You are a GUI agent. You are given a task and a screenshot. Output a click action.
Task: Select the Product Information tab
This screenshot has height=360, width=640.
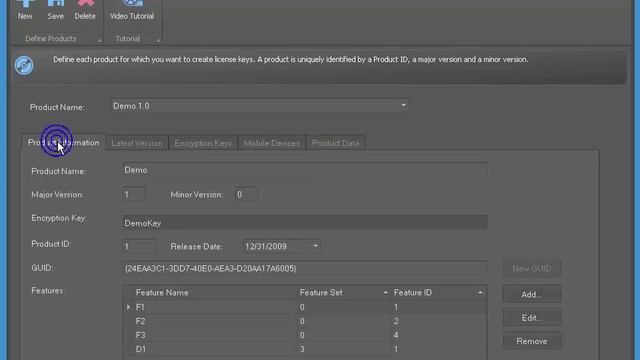[63, 142]
